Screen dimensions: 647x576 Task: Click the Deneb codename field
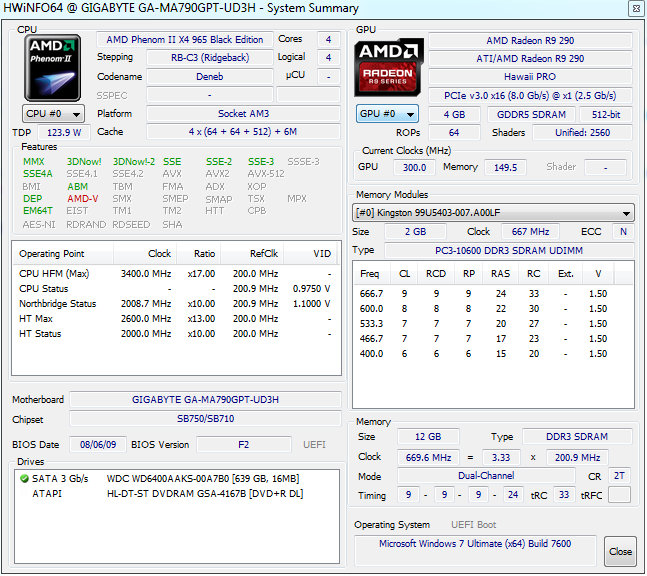point(210,77)
